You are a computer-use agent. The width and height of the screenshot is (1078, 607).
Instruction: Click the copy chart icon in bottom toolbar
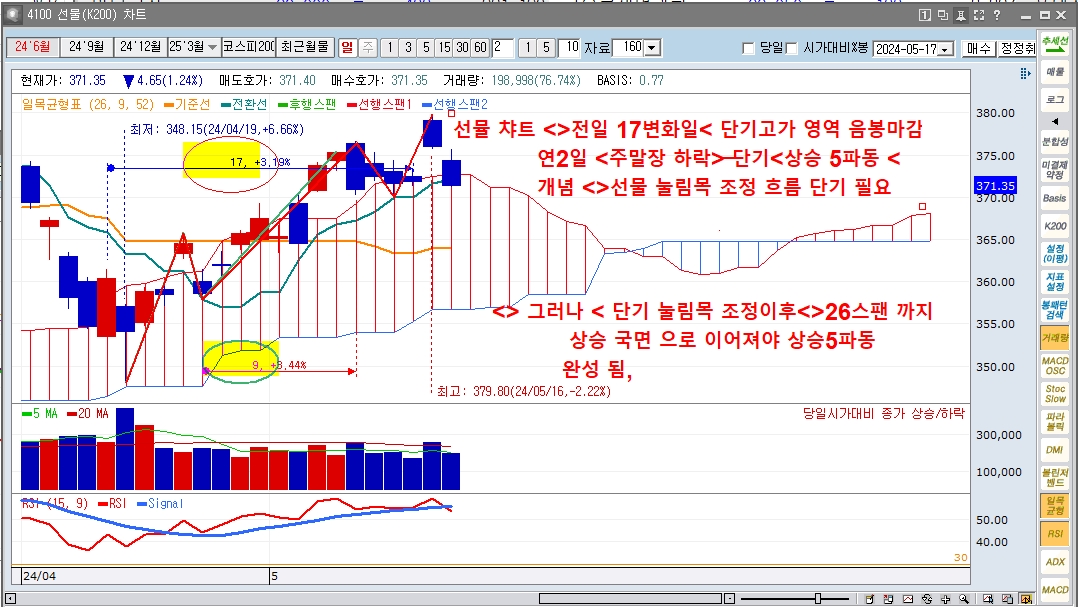(888, 599)
